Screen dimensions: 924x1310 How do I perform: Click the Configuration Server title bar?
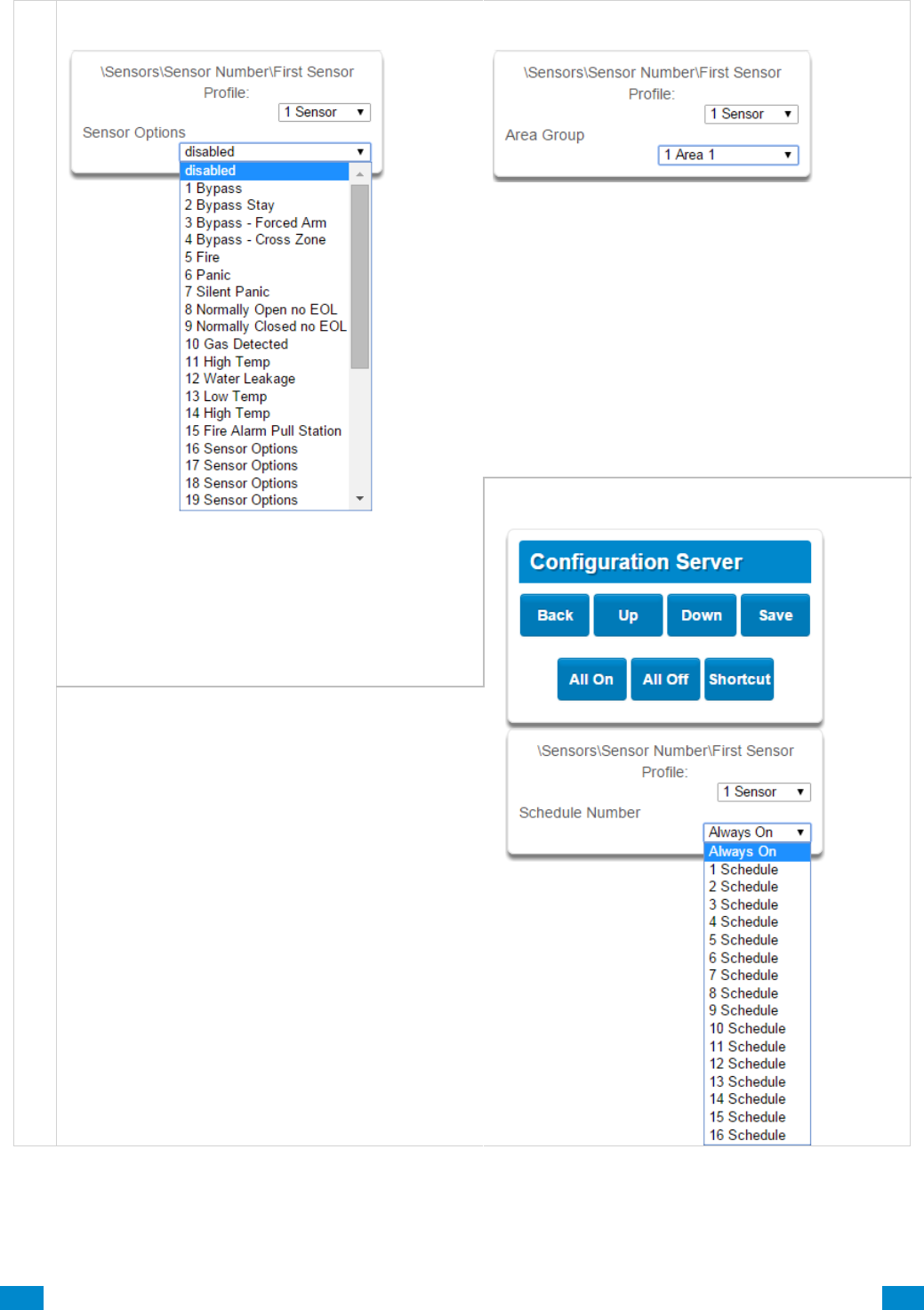click(664, 562)
